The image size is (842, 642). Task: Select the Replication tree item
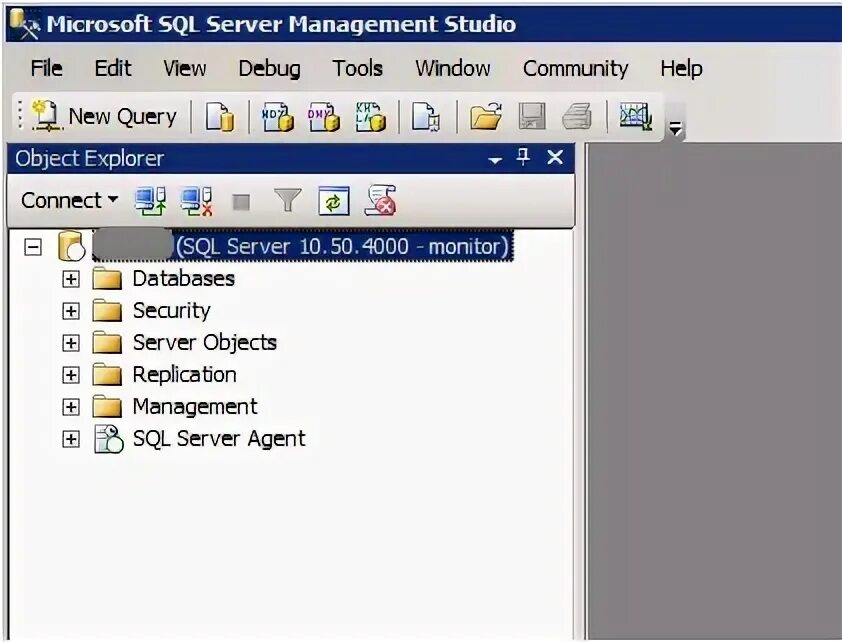[184, 375]
